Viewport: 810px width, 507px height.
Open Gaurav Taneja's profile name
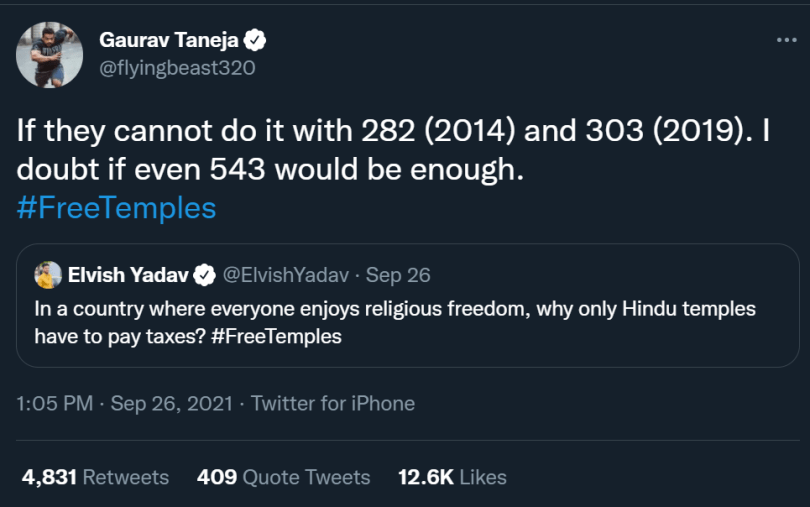click(x=168, y=40)
